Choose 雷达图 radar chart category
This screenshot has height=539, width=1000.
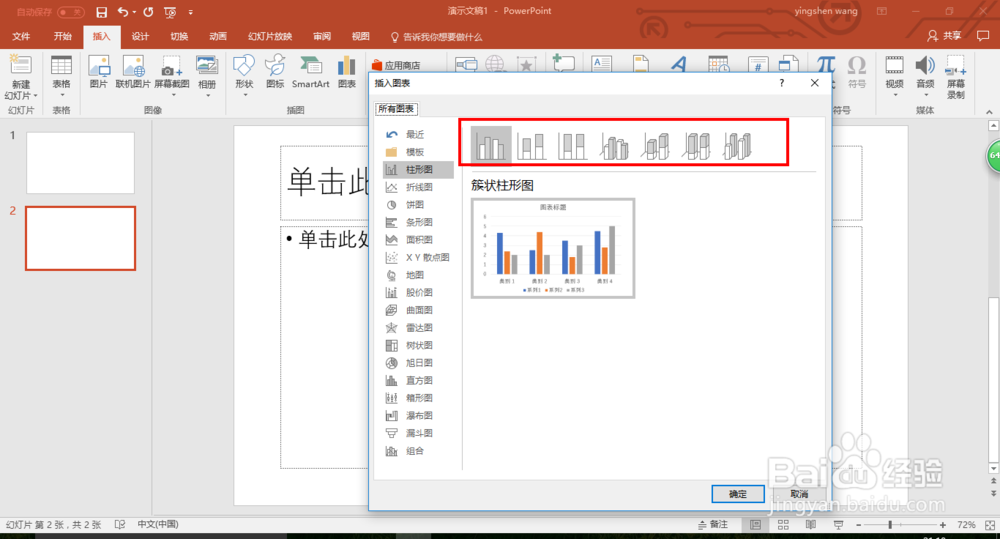coord(418,328)
